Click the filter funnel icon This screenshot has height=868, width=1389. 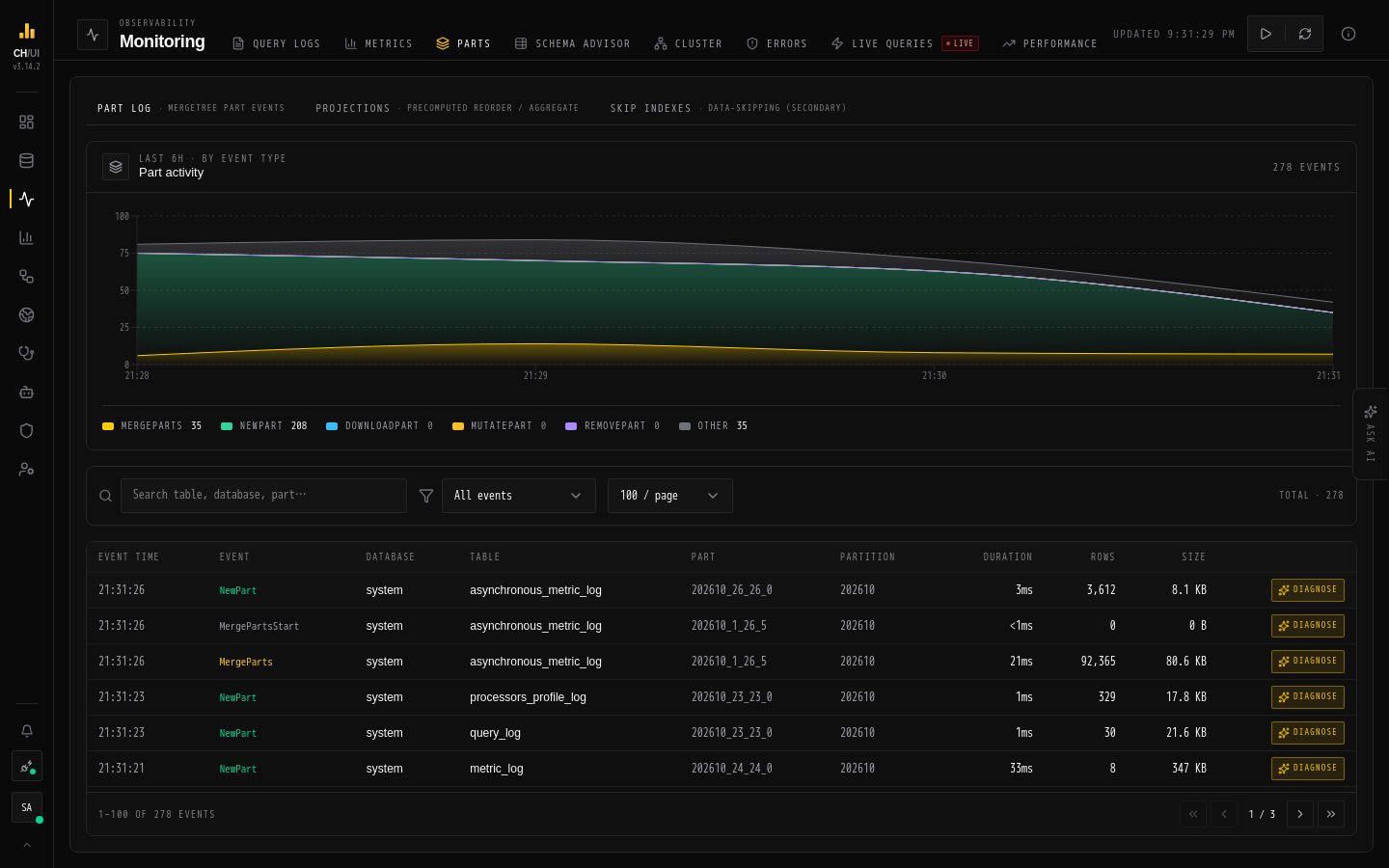(426, 496)
